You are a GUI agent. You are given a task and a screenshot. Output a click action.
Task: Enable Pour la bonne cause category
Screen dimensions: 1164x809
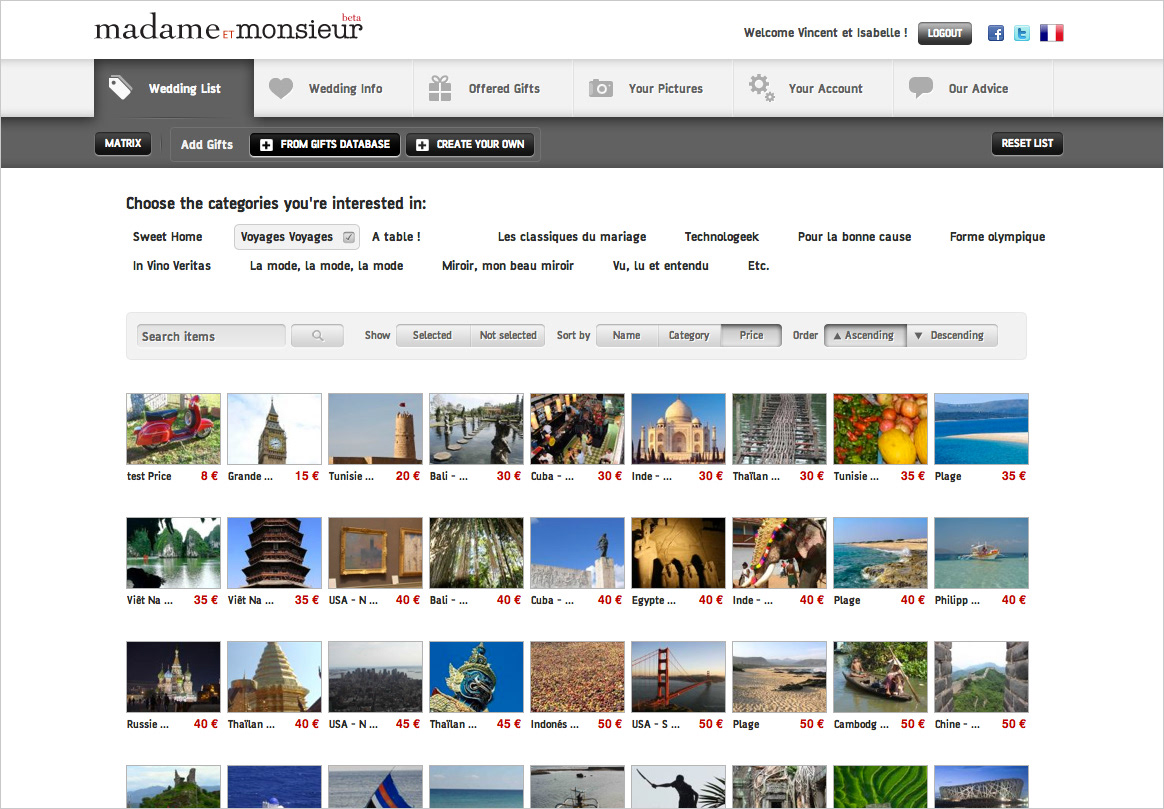854,237
